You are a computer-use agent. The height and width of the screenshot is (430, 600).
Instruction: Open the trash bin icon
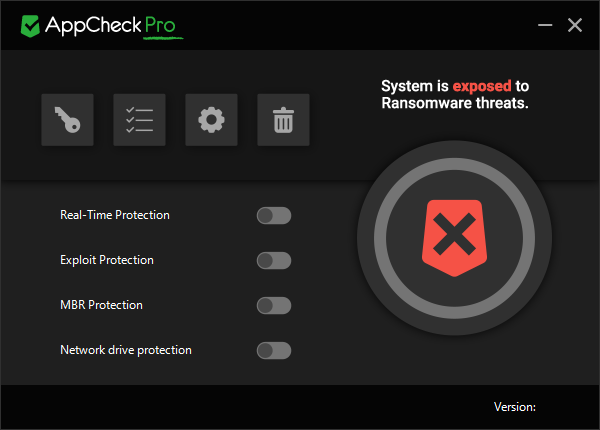point(284,120)
